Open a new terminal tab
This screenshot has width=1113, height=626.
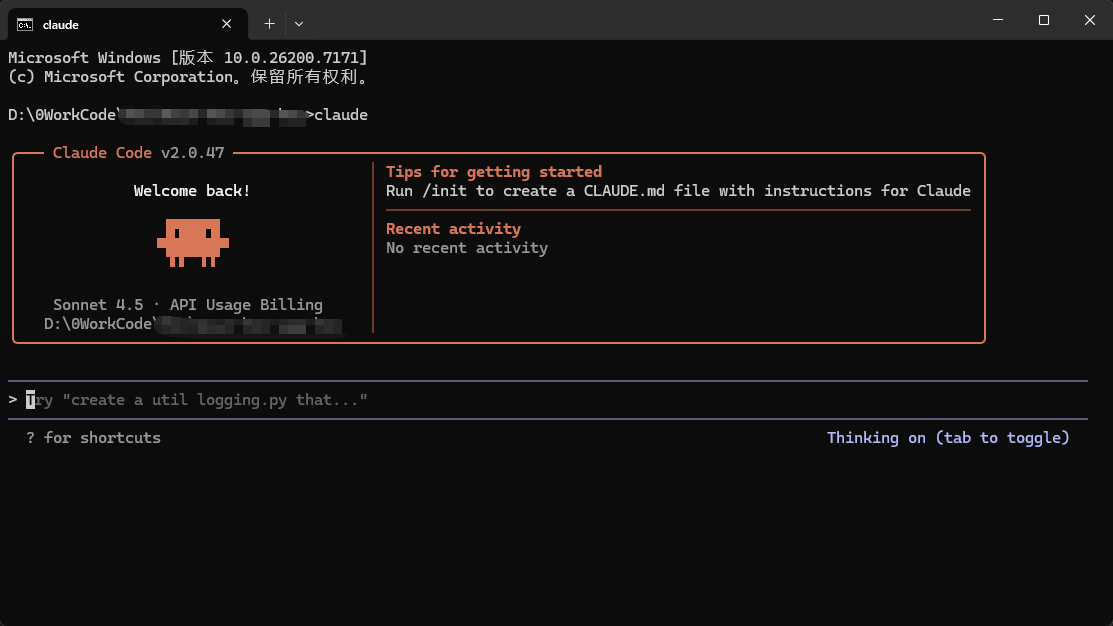click(x=269, y=24)
